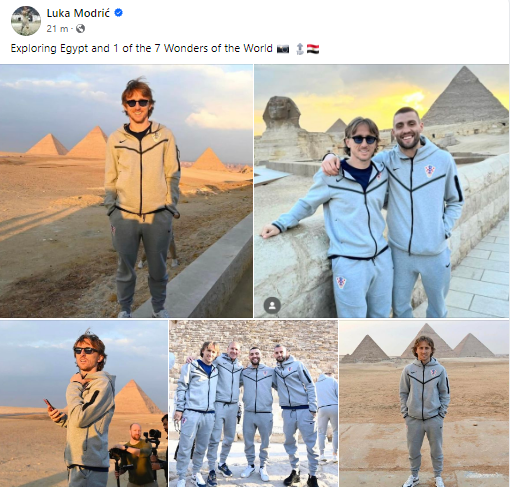Click the large pyramid behind the Sphinx photo

pos(465,99)
